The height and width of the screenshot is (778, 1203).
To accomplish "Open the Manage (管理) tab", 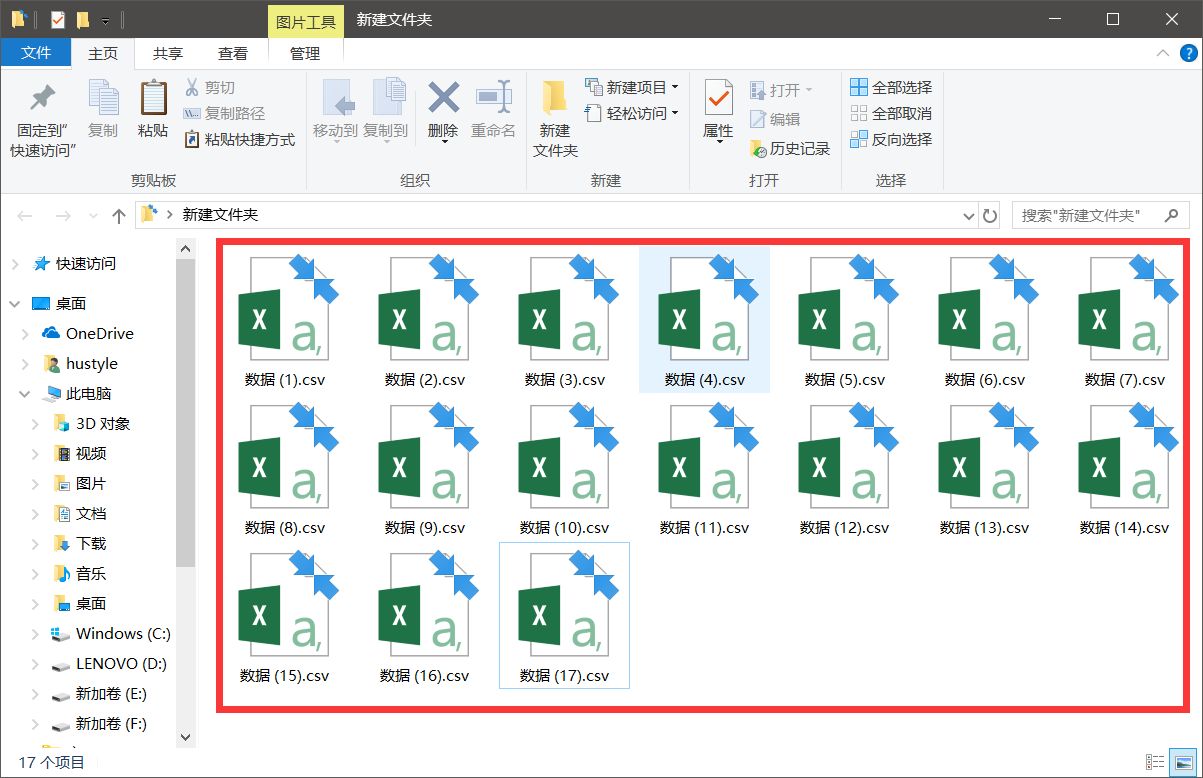I will tap(305, 53).
